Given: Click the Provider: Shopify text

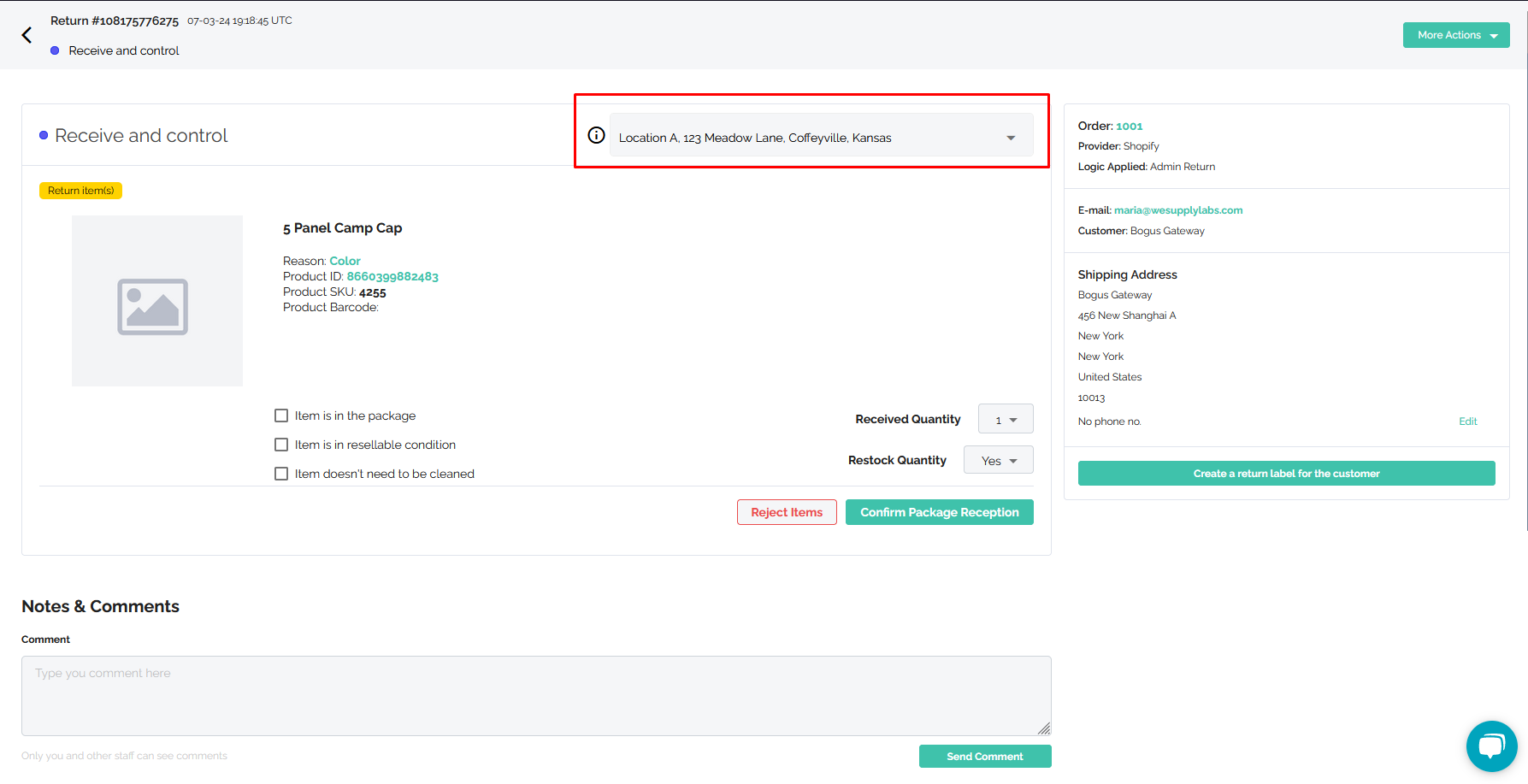Looking at the screenshot, I should point(1118,146).
